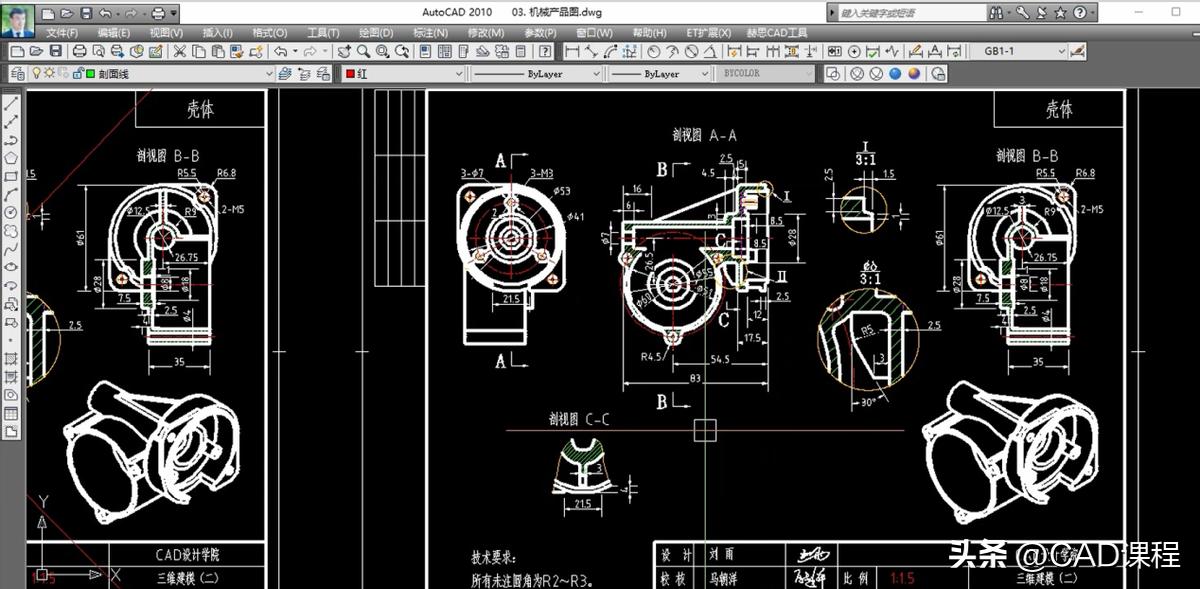This screenshot has height=589, width=1200.
Task: Open the Help question mark icon
Action: click(x=545, y=51)
